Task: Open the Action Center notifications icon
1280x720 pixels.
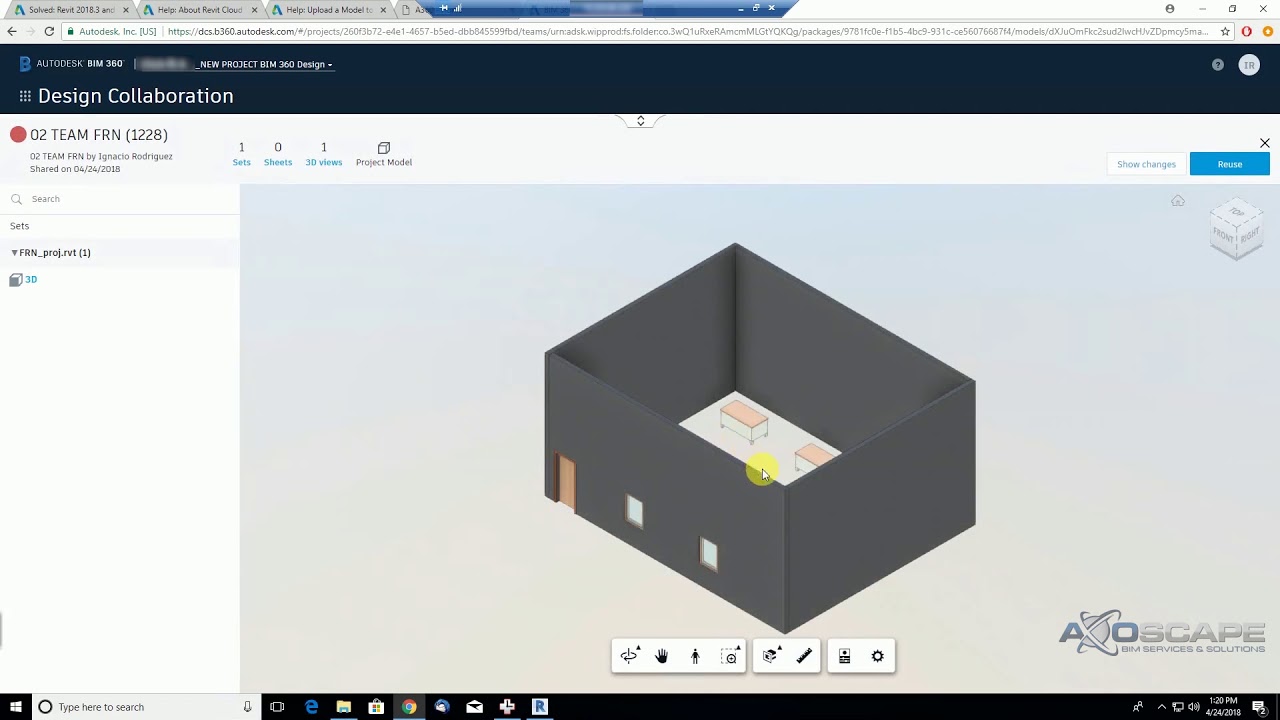Action: (x=1259, y=707)
